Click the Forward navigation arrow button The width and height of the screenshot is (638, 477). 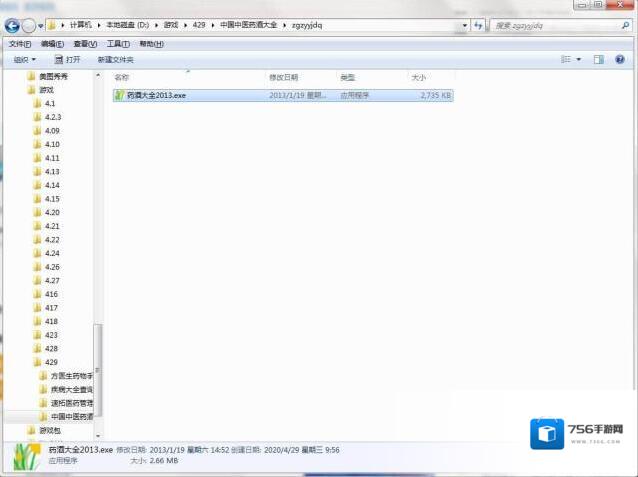30,25
